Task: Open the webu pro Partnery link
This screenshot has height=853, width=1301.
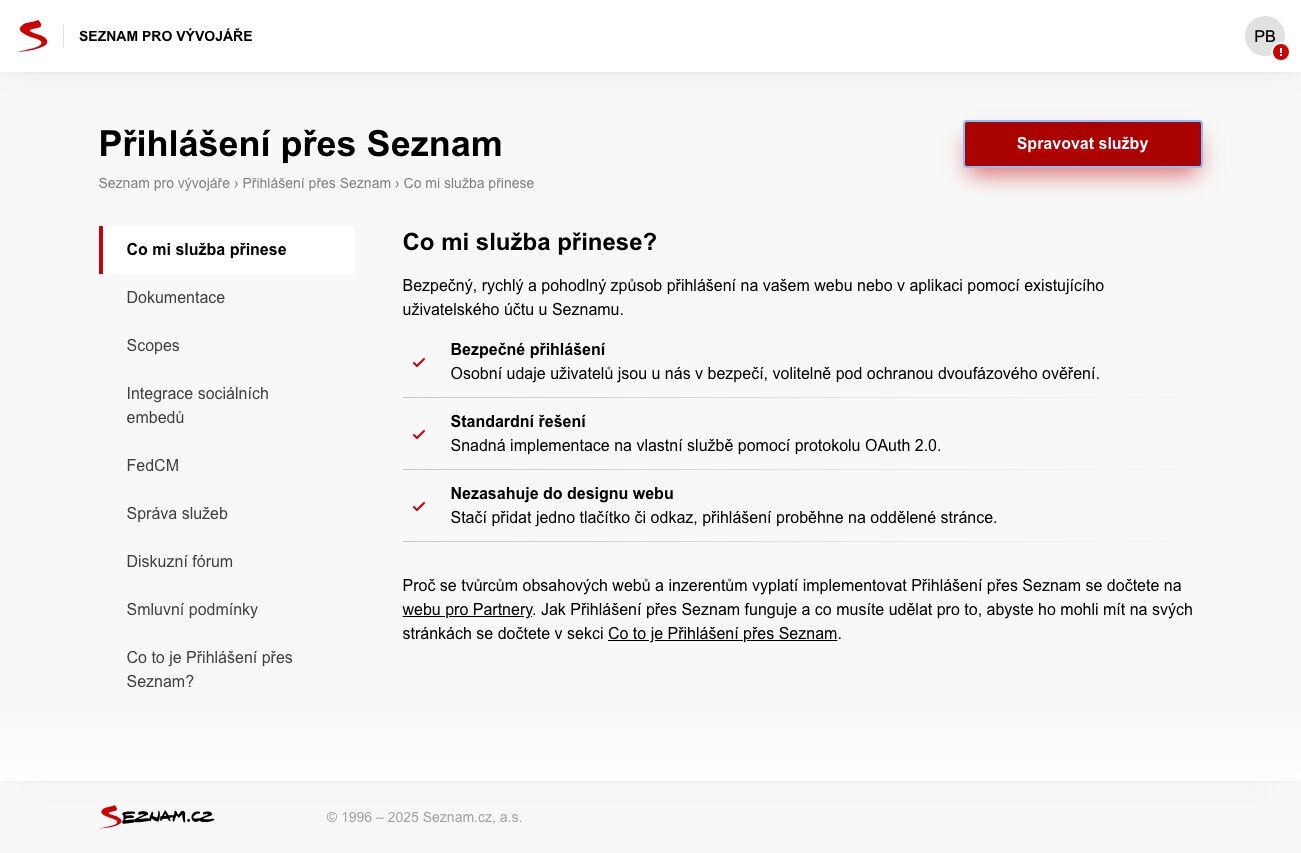Action: [468, 609]
